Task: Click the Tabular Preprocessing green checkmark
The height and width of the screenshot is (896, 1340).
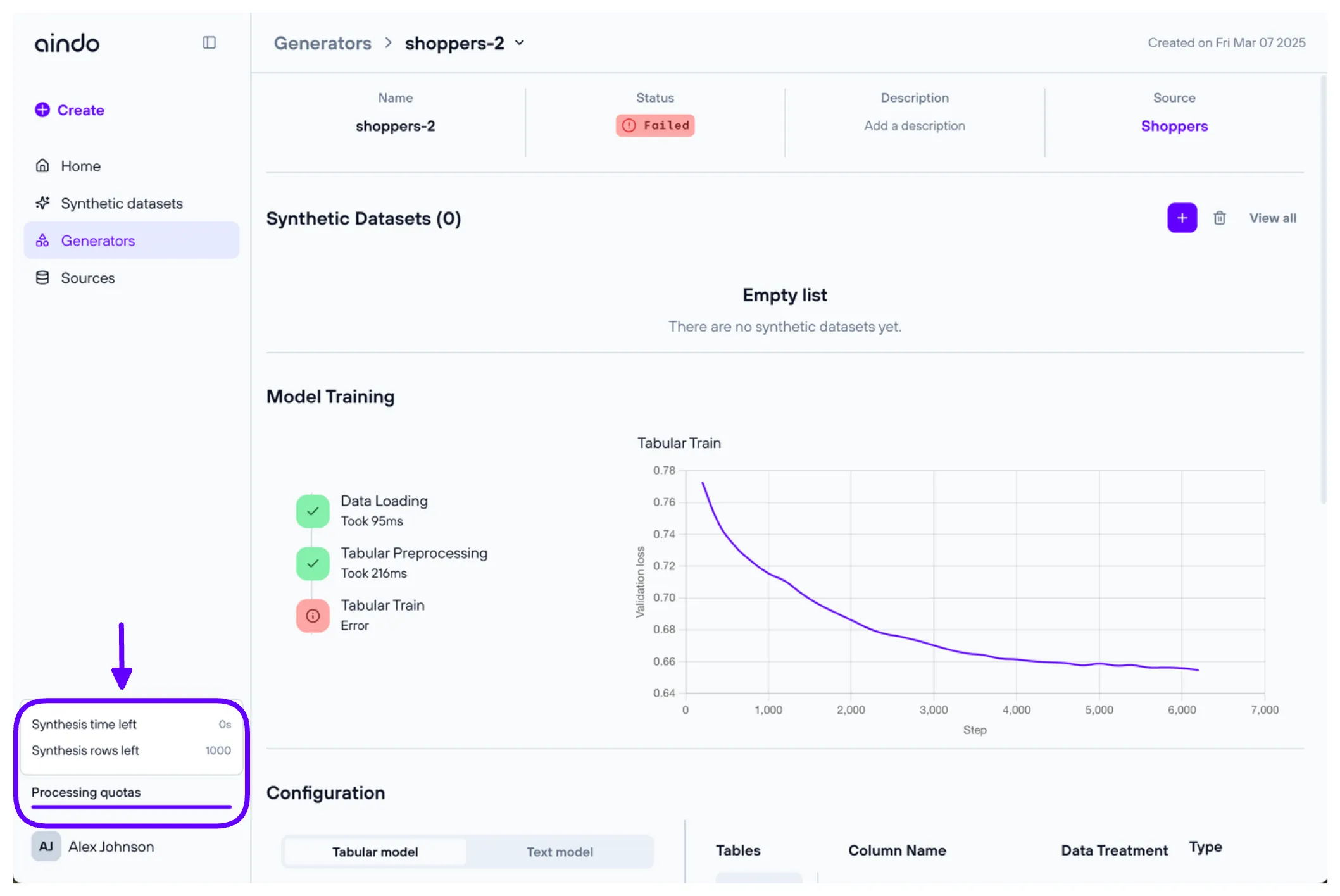Action: pos(313,563)
